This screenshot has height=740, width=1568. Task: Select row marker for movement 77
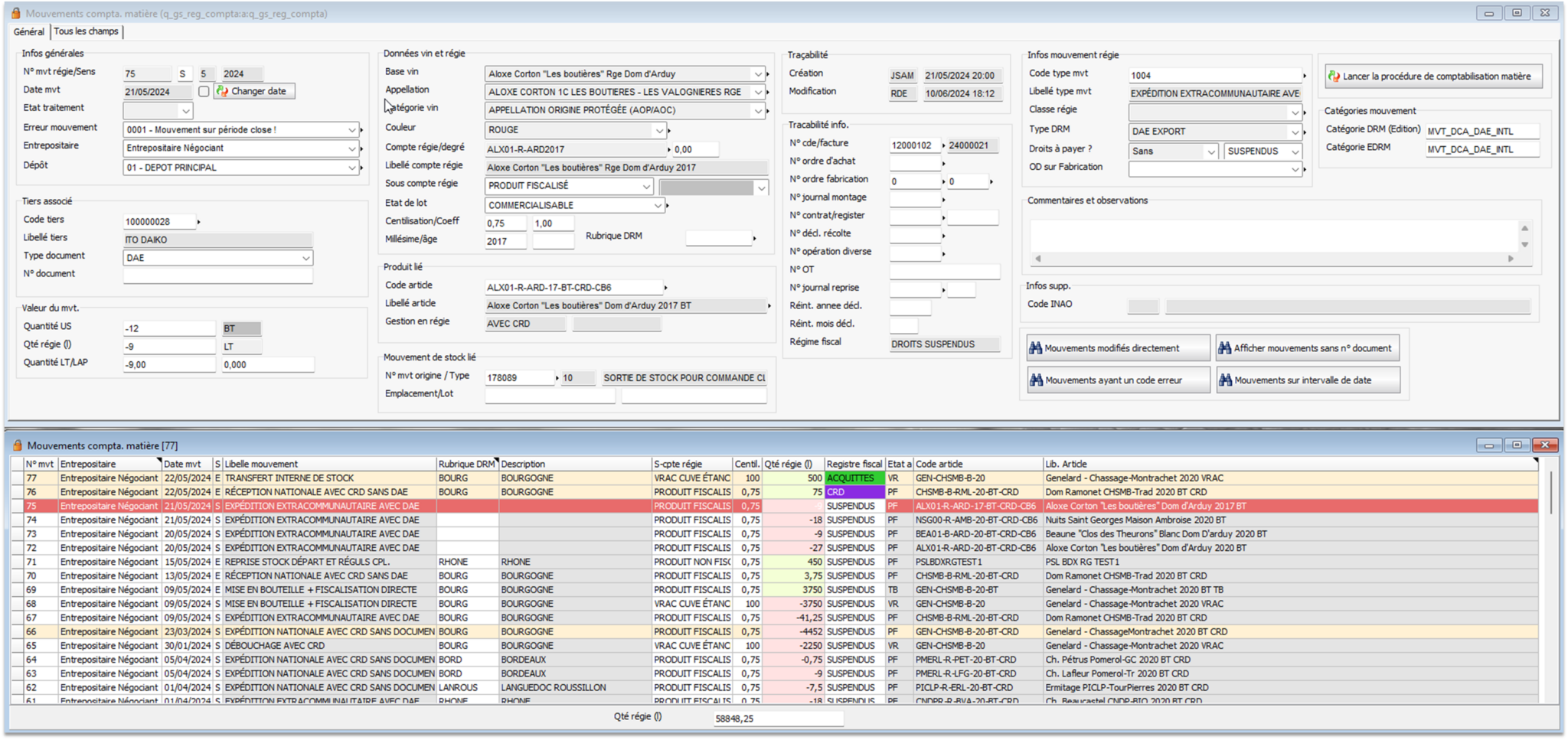click(x=17, y=478)
